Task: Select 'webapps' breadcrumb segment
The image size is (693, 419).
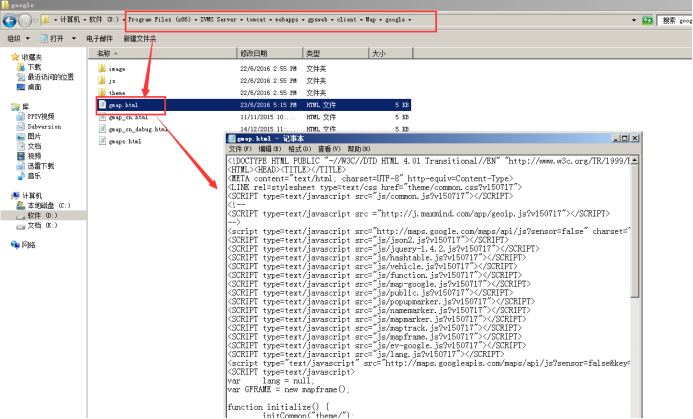Action: (x=286, y=20)
